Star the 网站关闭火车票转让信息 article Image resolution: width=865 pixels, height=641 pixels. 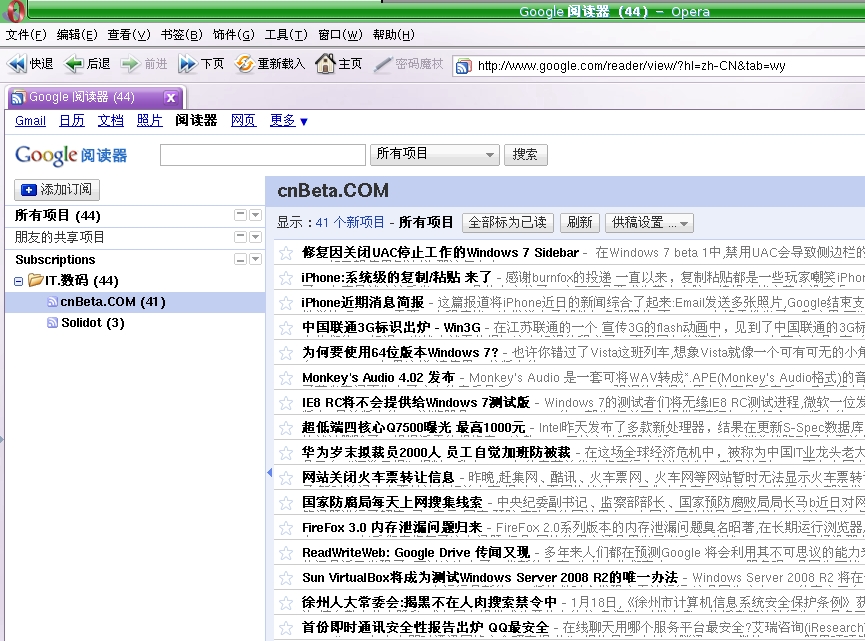pyautogui.click(x=286, y=478)
